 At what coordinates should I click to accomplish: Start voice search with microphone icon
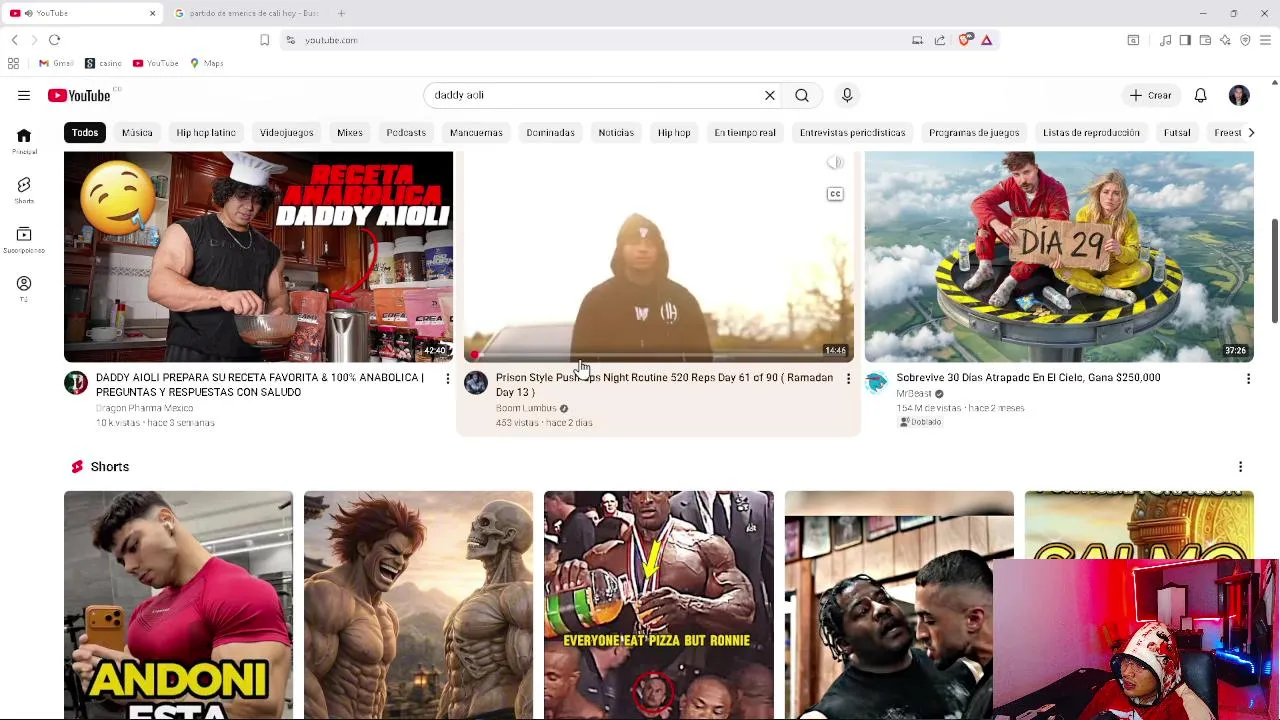coord(847,95)
